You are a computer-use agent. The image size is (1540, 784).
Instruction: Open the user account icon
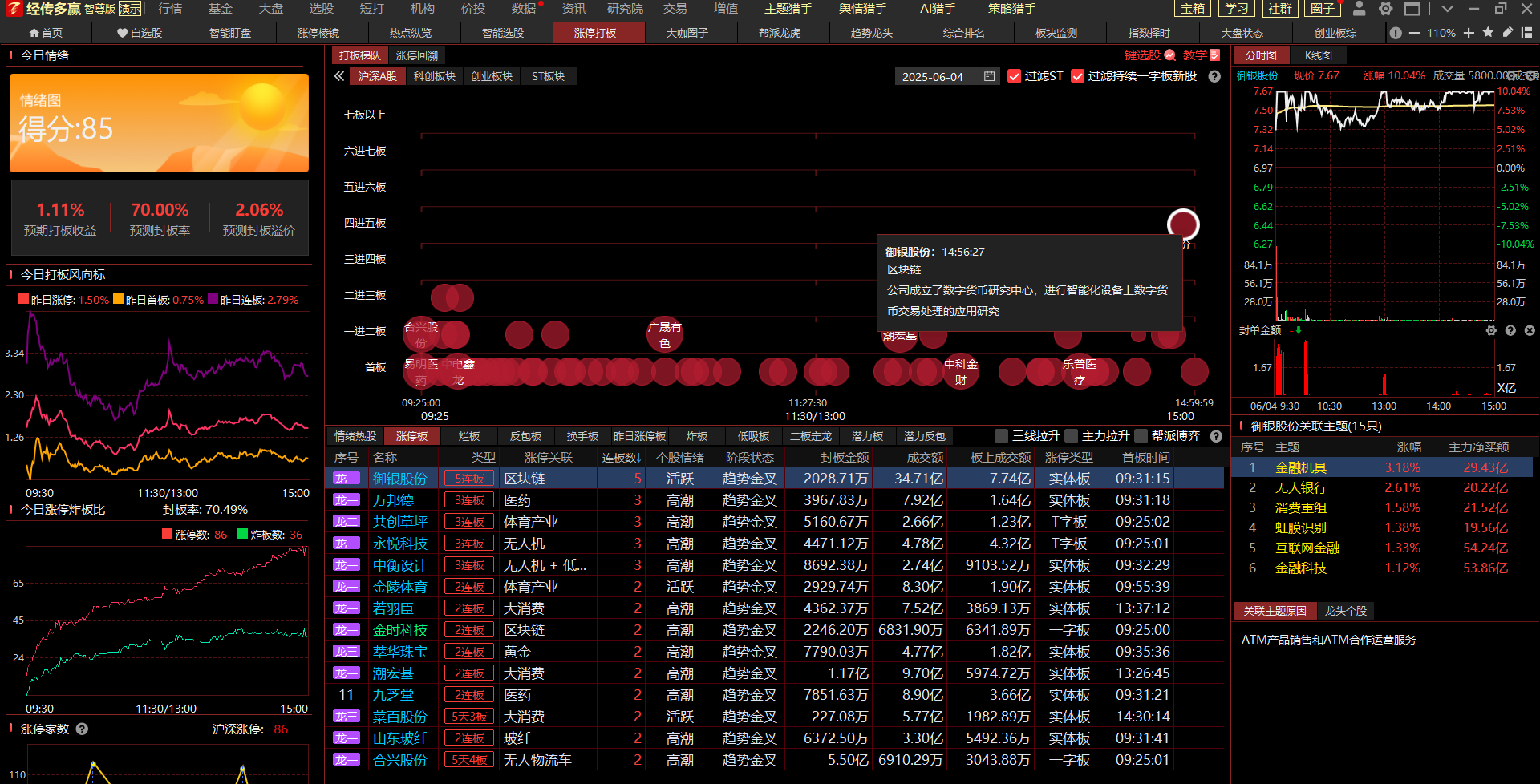(1359, 9)
